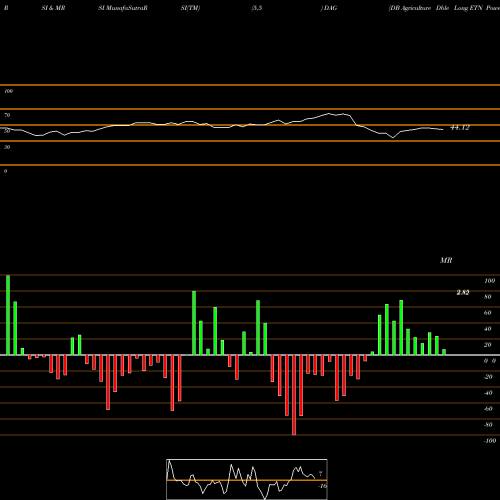Image resolution: width=500 pixels, height=500 pixels.
Task: Click the end point of the RSI line
Action: click(x=443, y=129)
